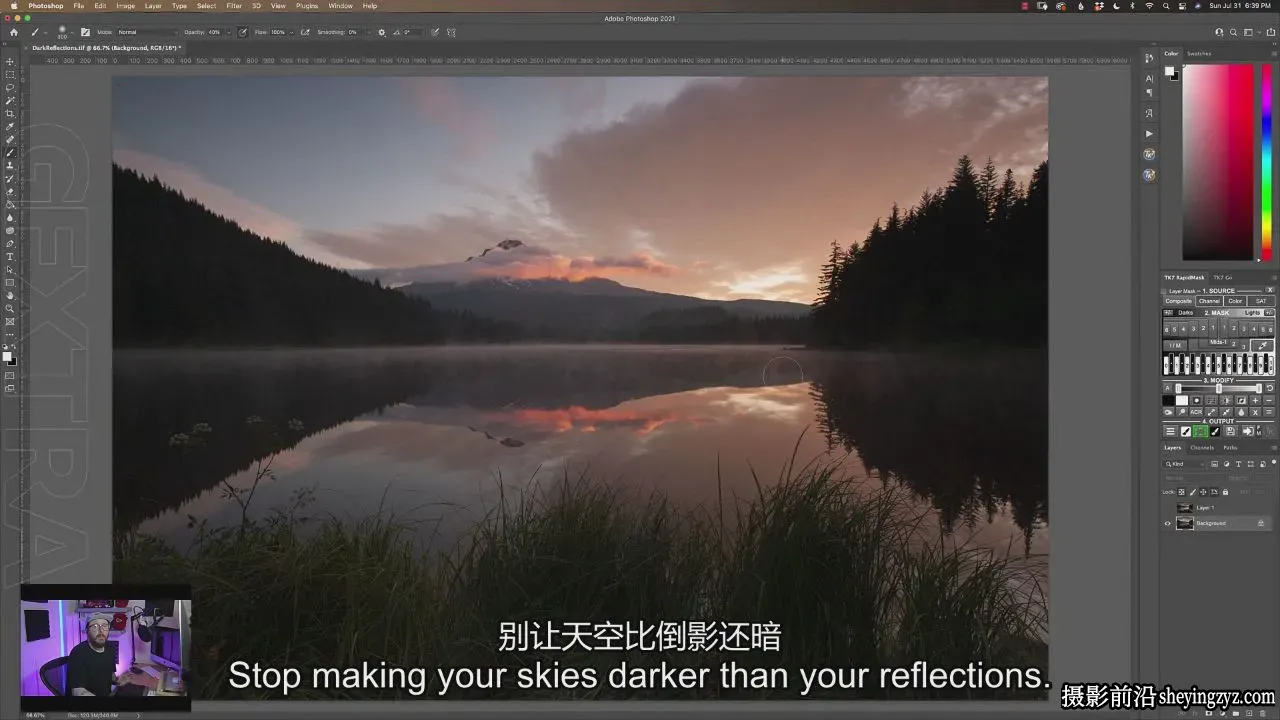Select the Crop tool
Image resolution: width=1280 pixels, height=720 pixels.
10,114
